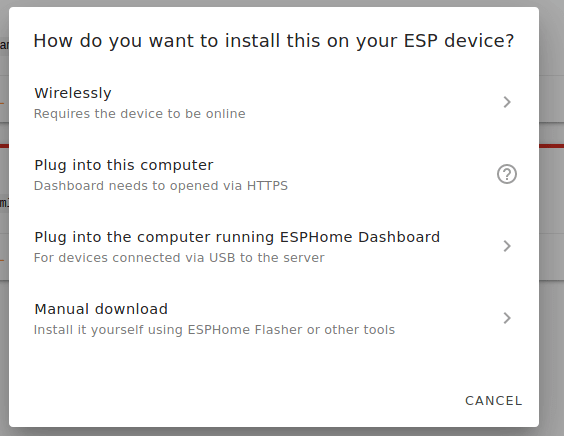The image size is (564, 436).
Task: Click "For devices connected via USB" description
Action: (x=179, y=258)
